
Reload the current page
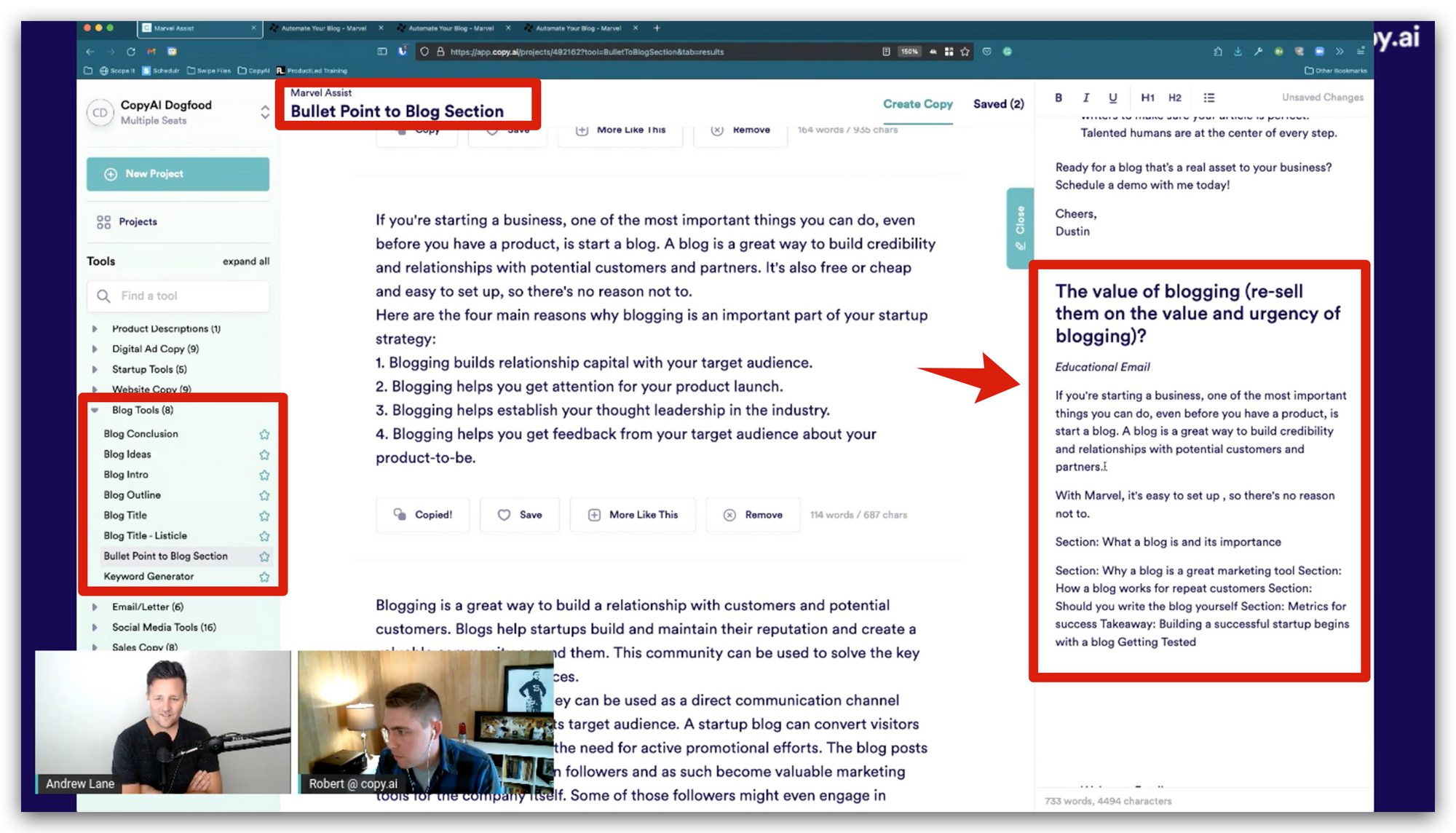(x=131, y=52)
